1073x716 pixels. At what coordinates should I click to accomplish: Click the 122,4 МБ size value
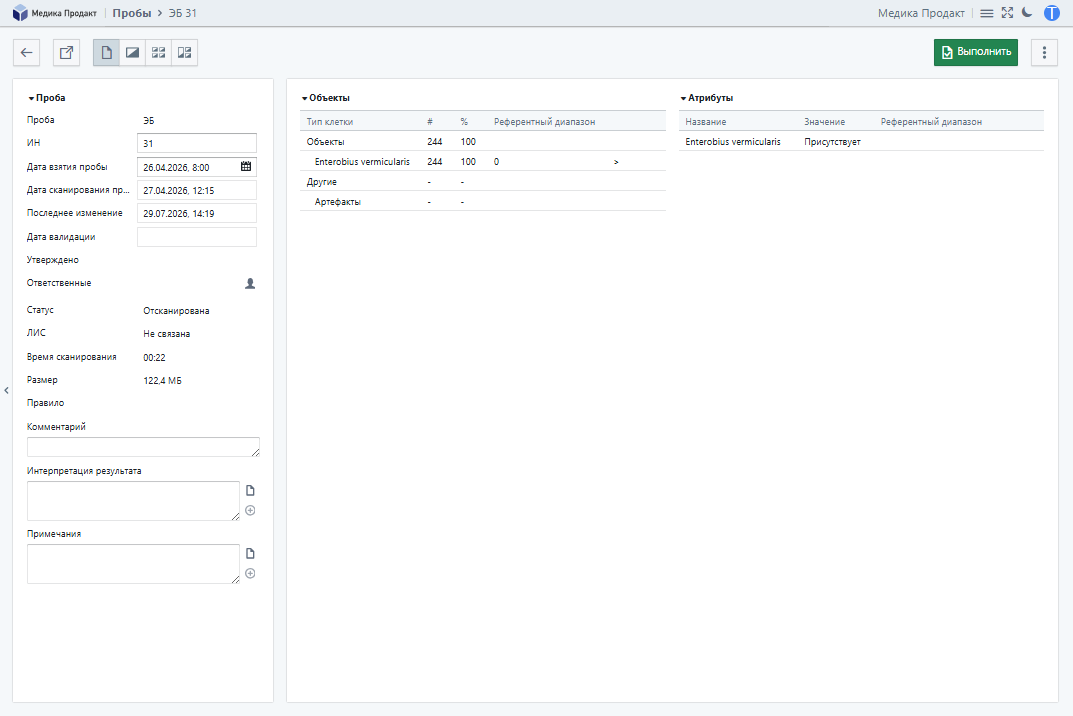162,381
